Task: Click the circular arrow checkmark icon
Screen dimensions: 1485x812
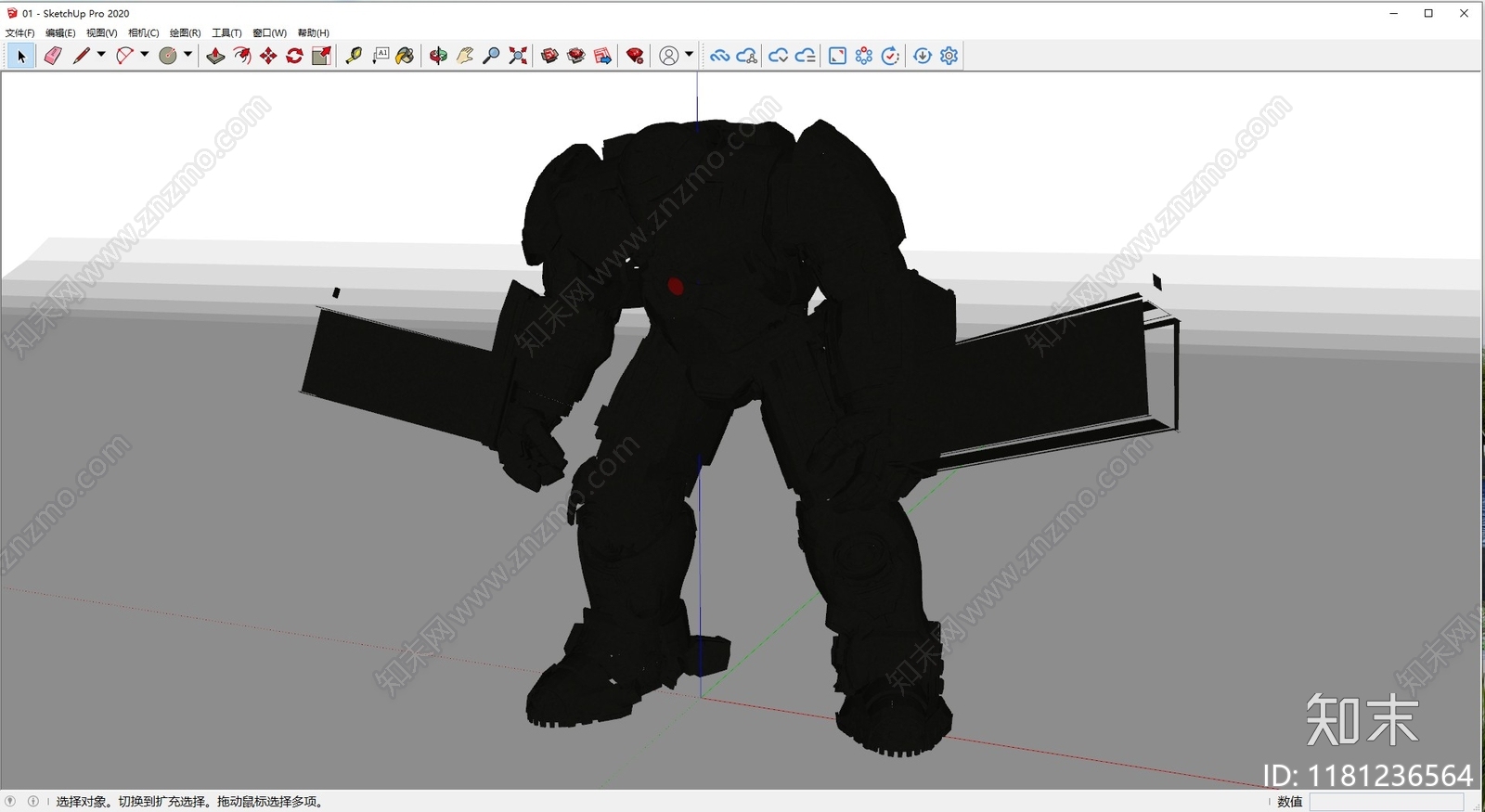Action: click(x=890, y=56)
